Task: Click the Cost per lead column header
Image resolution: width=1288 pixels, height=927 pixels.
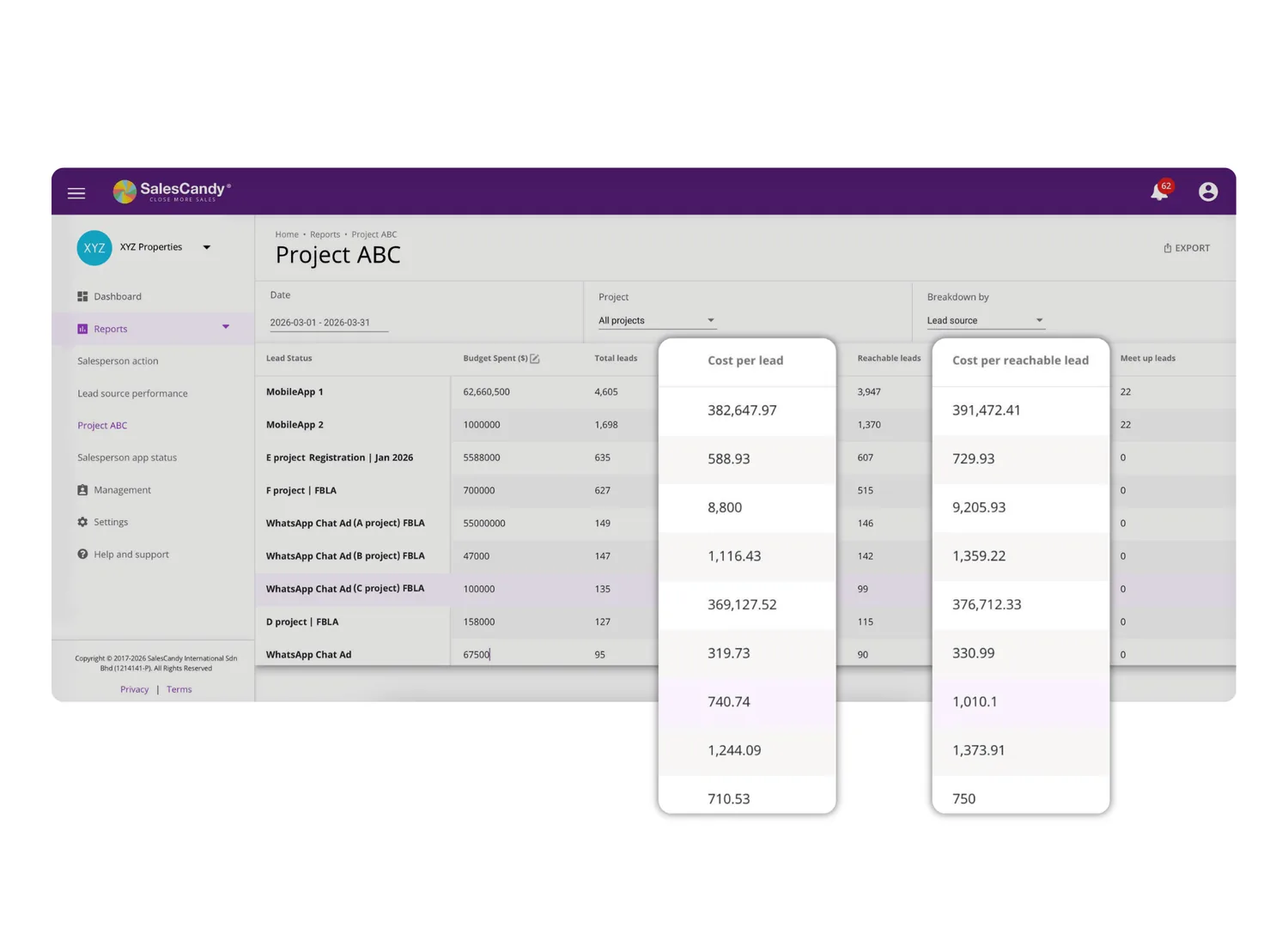Action: click(745, 360)
